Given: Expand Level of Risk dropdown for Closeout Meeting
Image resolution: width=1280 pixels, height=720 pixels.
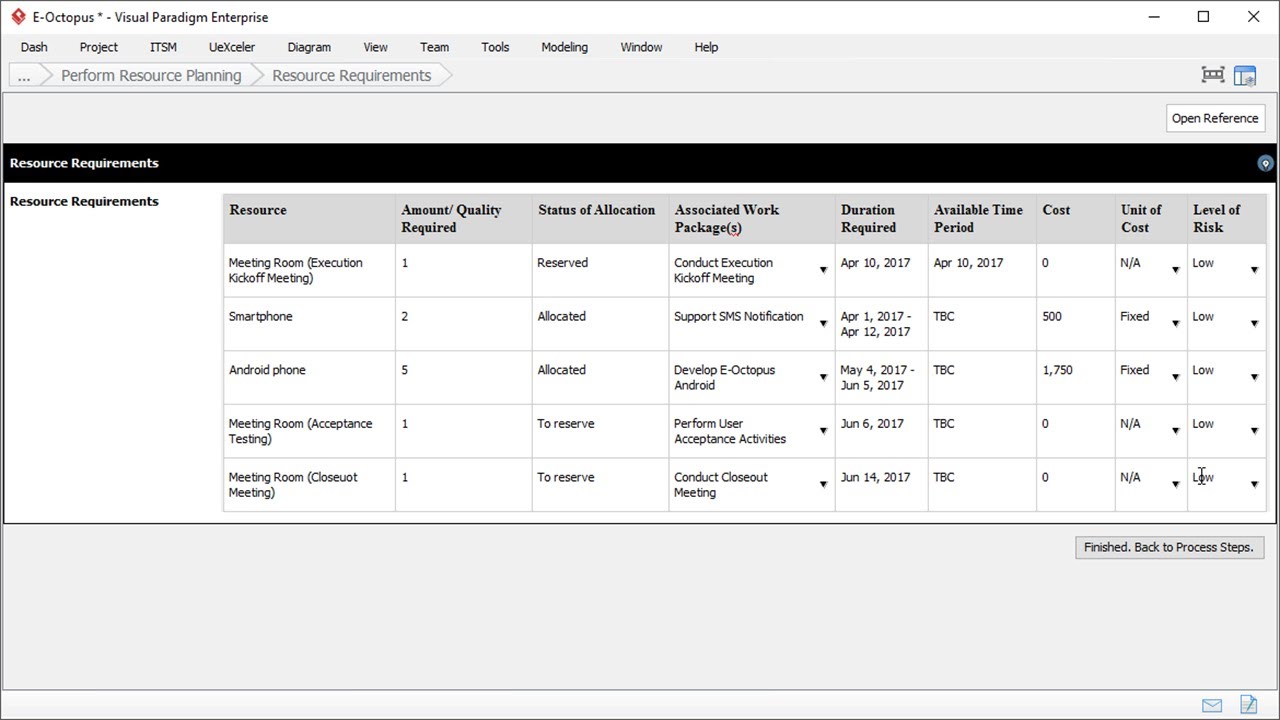Looking at the screenshot, I should (1254, 485).
